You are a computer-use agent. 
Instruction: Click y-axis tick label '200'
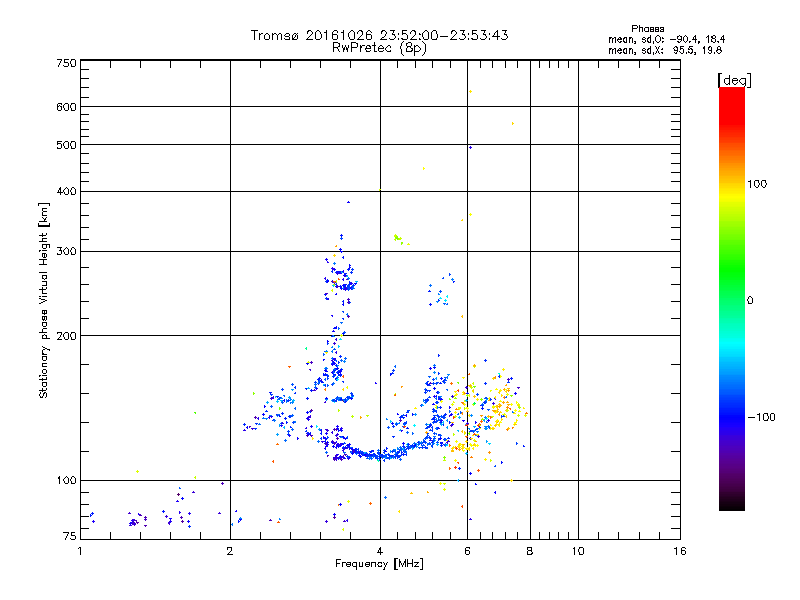pyautogui.click(x=67, y=336)
